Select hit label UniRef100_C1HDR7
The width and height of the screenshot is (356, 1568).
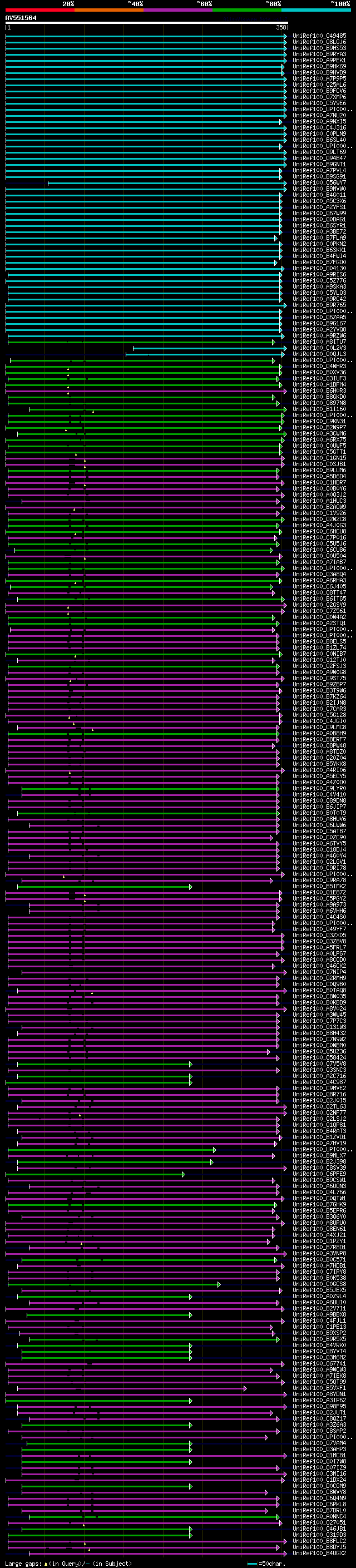[x=319, y=483]
